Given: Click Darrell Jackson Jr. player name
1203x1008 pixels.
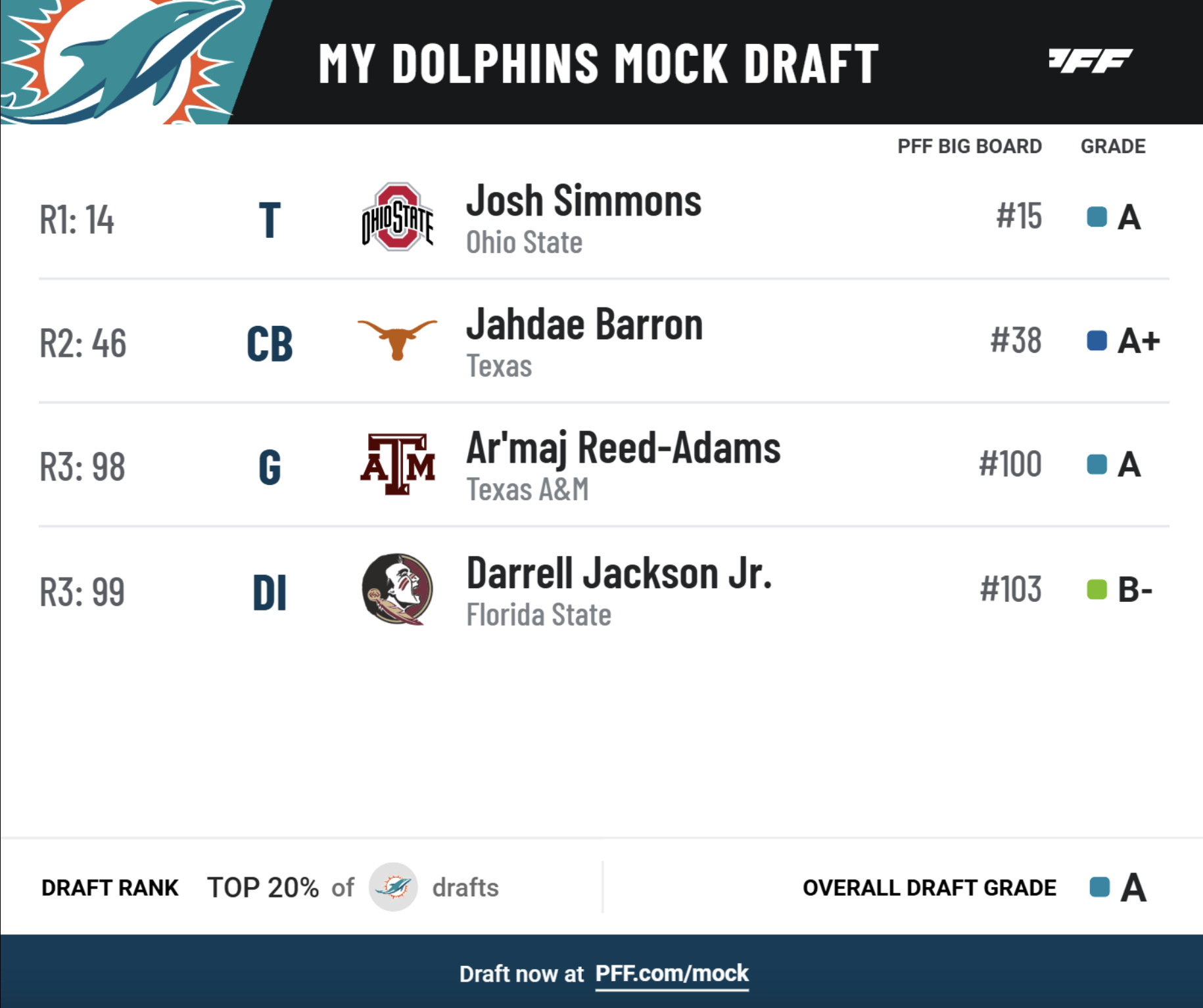Looking at the screenshot, I should [619, 574].
